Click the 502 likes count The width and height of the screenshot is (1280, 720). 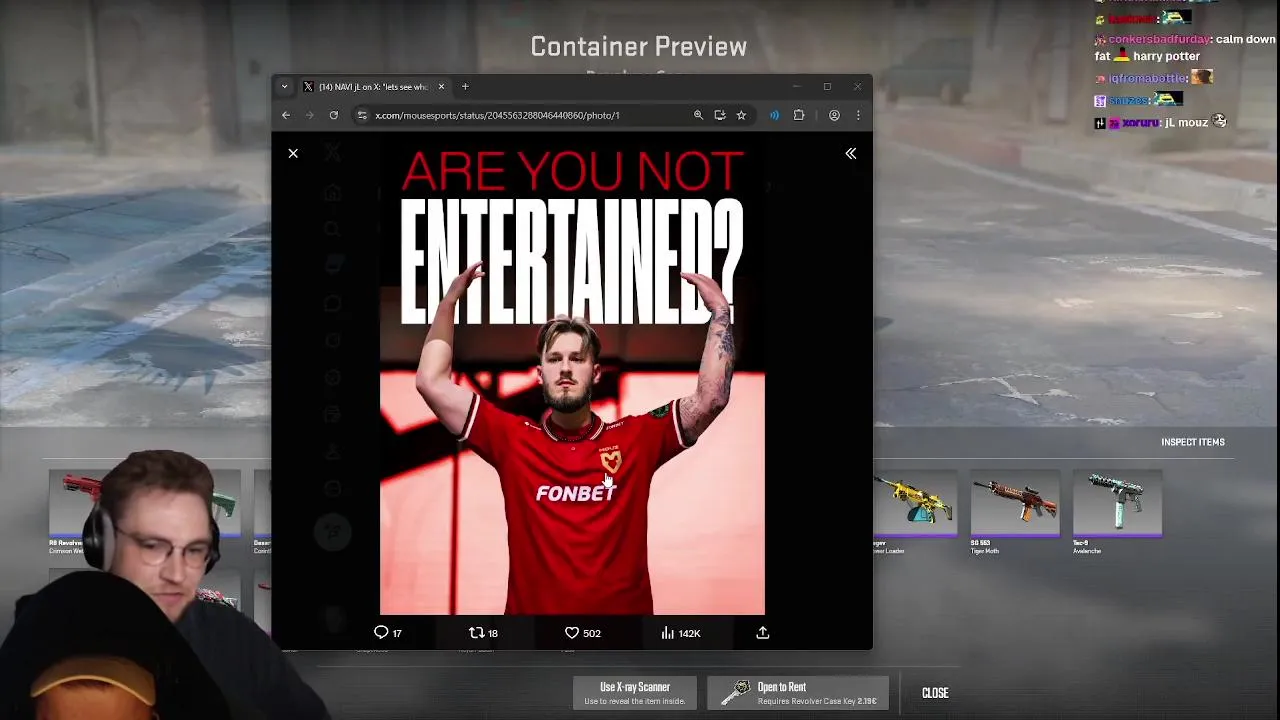click(592, 633)
